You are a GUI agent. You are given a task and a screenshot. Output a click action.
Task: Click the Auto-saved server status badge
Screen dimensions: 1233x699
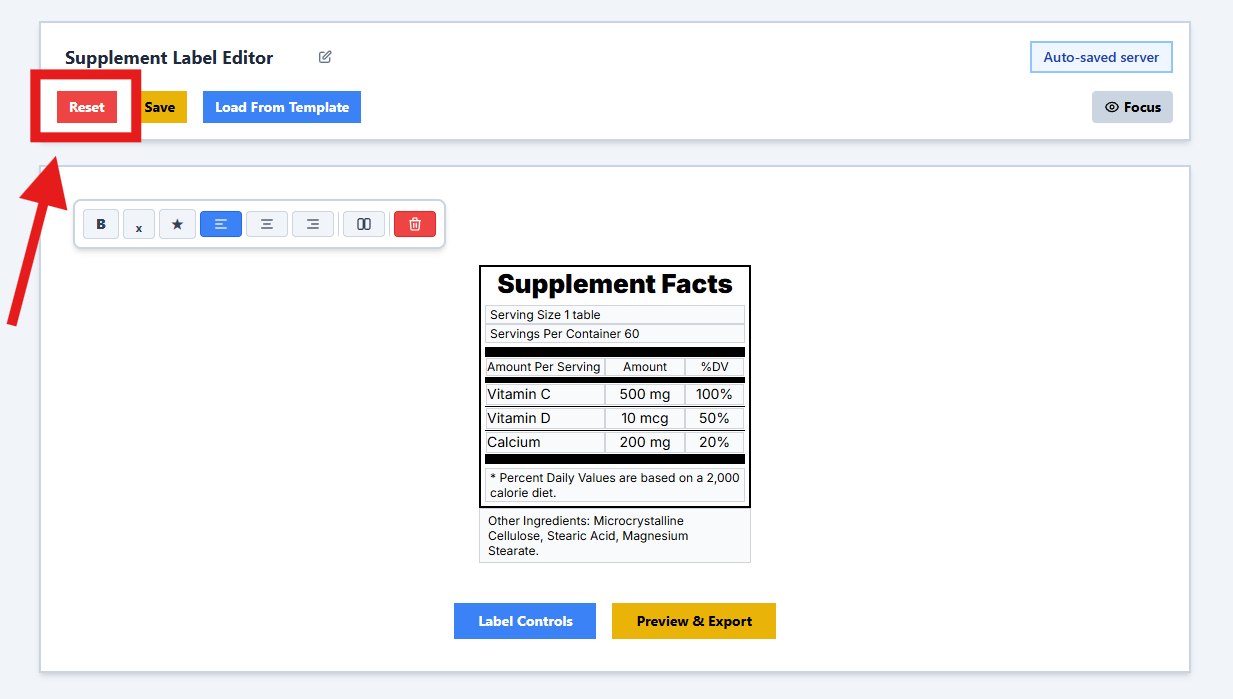pos(1101,57)
